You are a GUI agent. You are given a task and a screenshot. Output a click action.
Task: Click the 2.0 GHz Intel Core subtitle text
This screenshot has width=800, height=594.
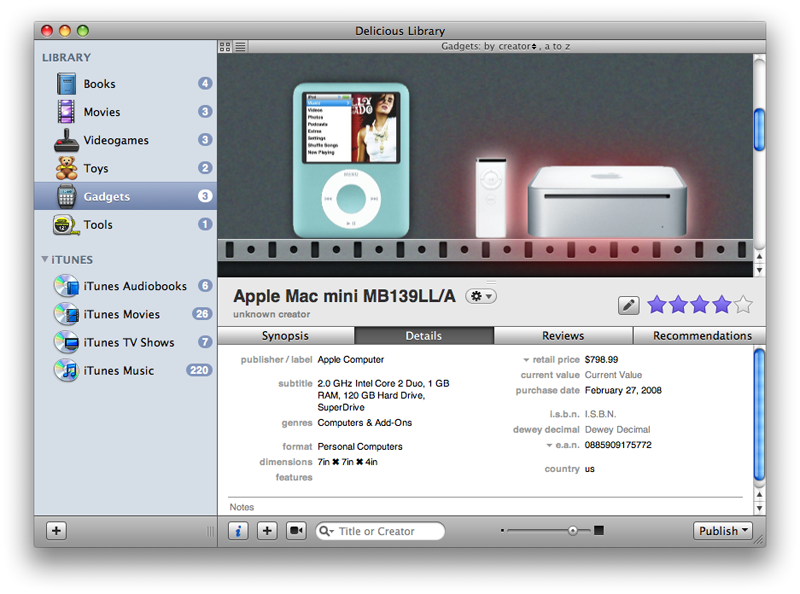pyautogui.click(x=383, y=395)
